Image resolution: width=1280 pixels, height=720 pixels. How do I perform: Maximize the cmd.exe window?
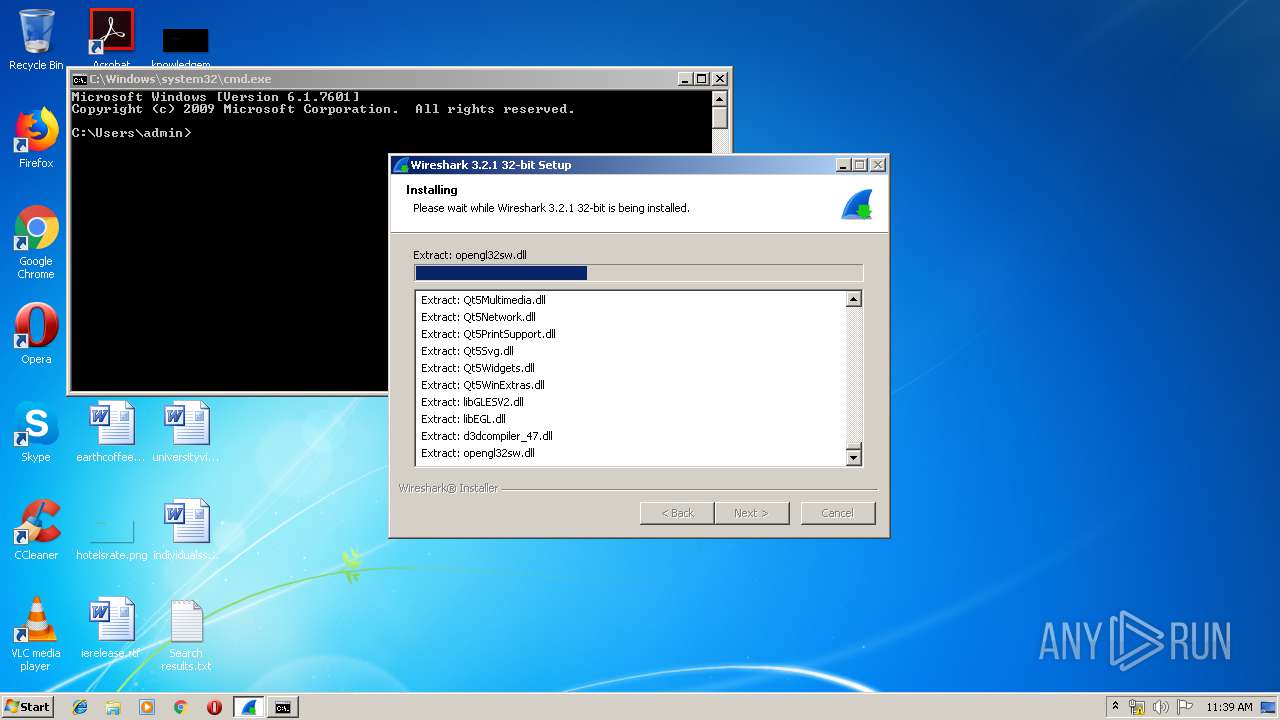pyautogui.click(x=702, y=79)
